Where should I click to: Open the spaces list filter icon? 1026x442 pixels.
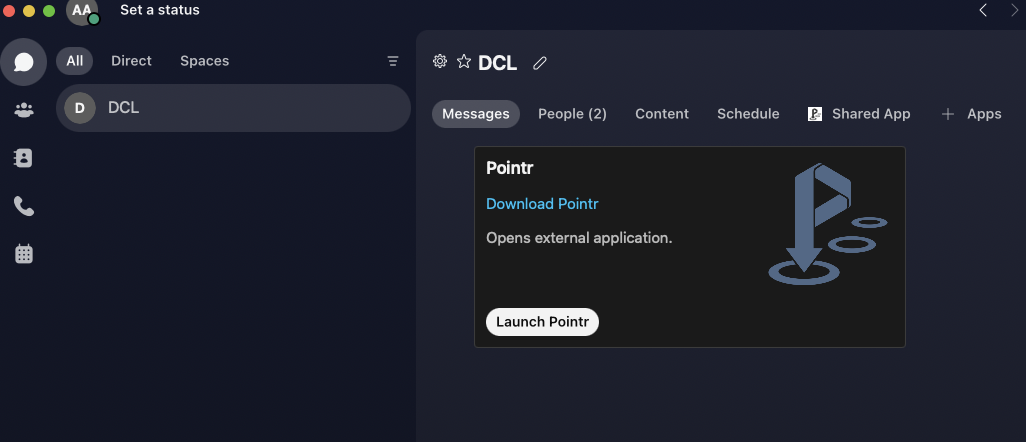[x=393, y=62]
